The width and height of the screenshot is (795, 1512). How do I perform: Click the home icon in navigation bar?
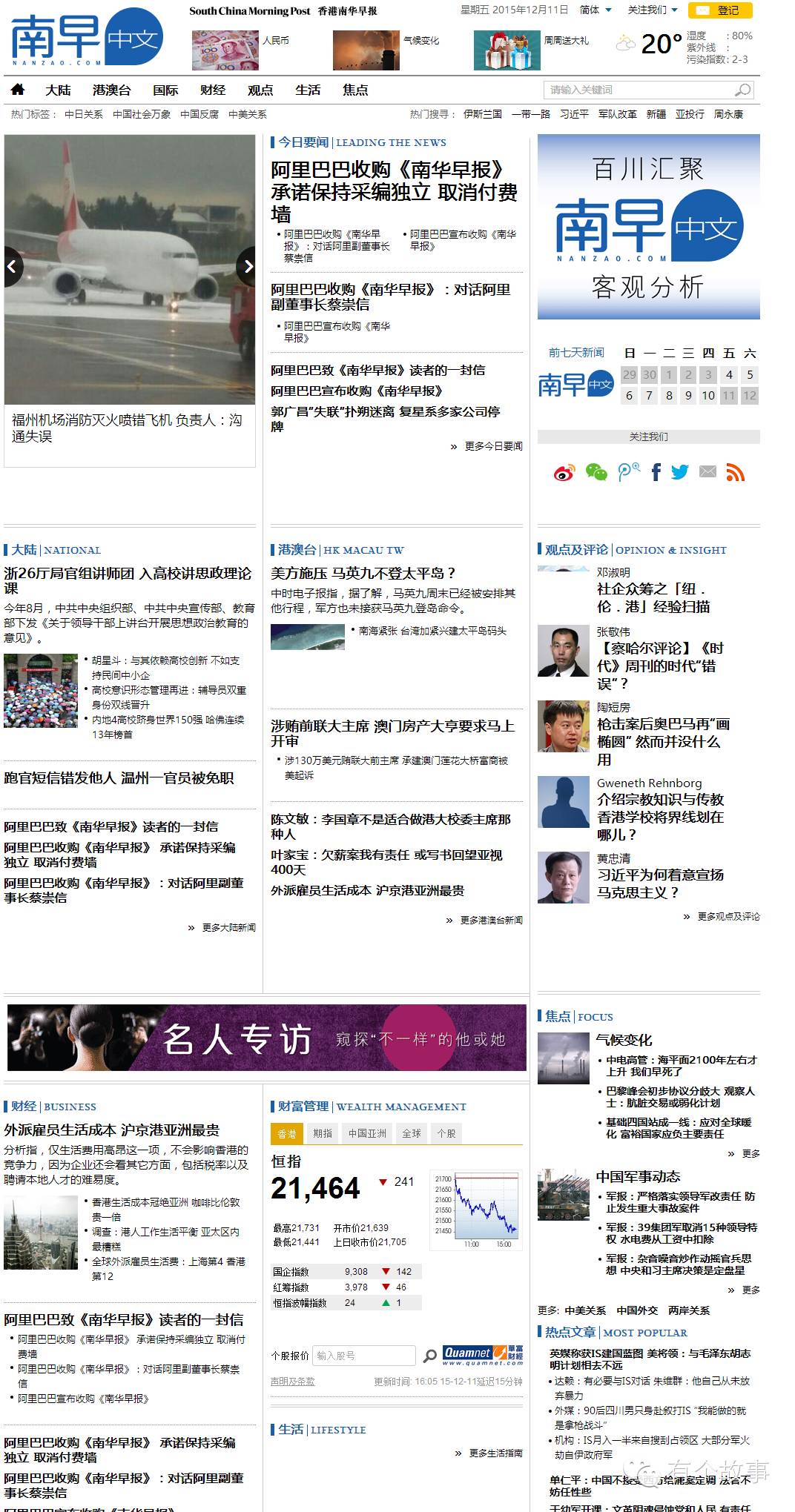[18, 90]
